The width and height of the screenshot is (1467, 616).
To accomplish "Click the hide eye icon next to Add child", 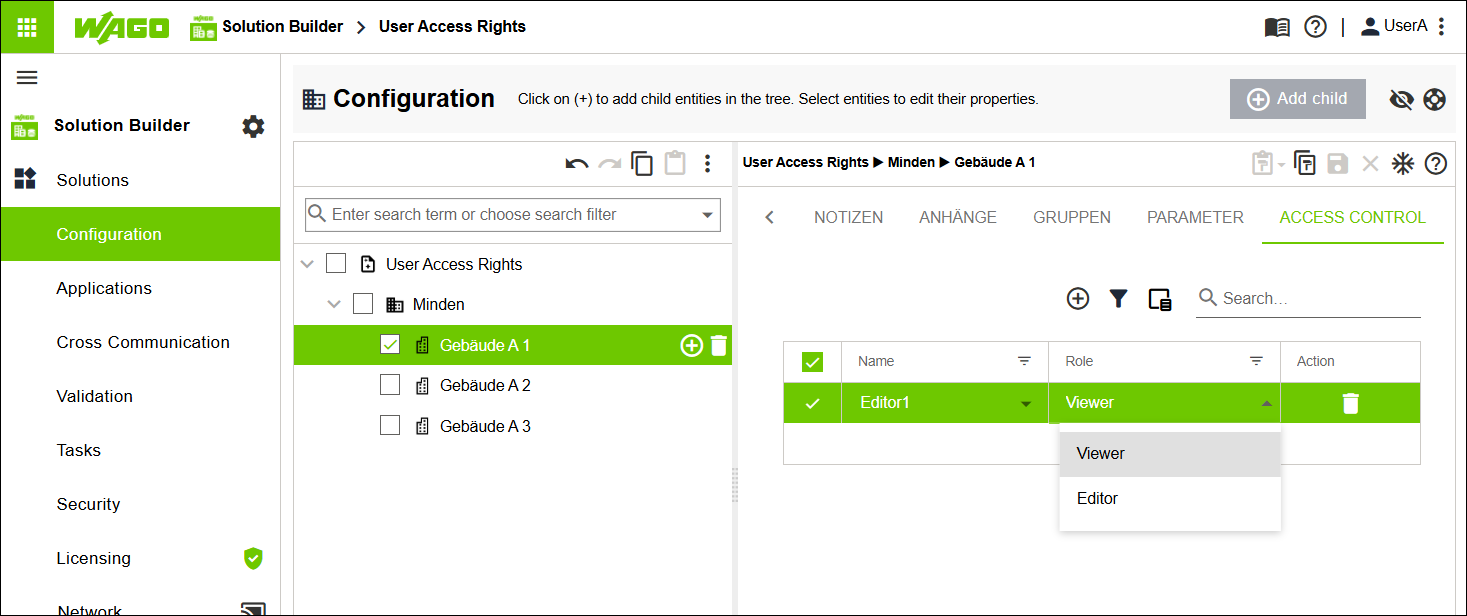I will [1401, 99].
